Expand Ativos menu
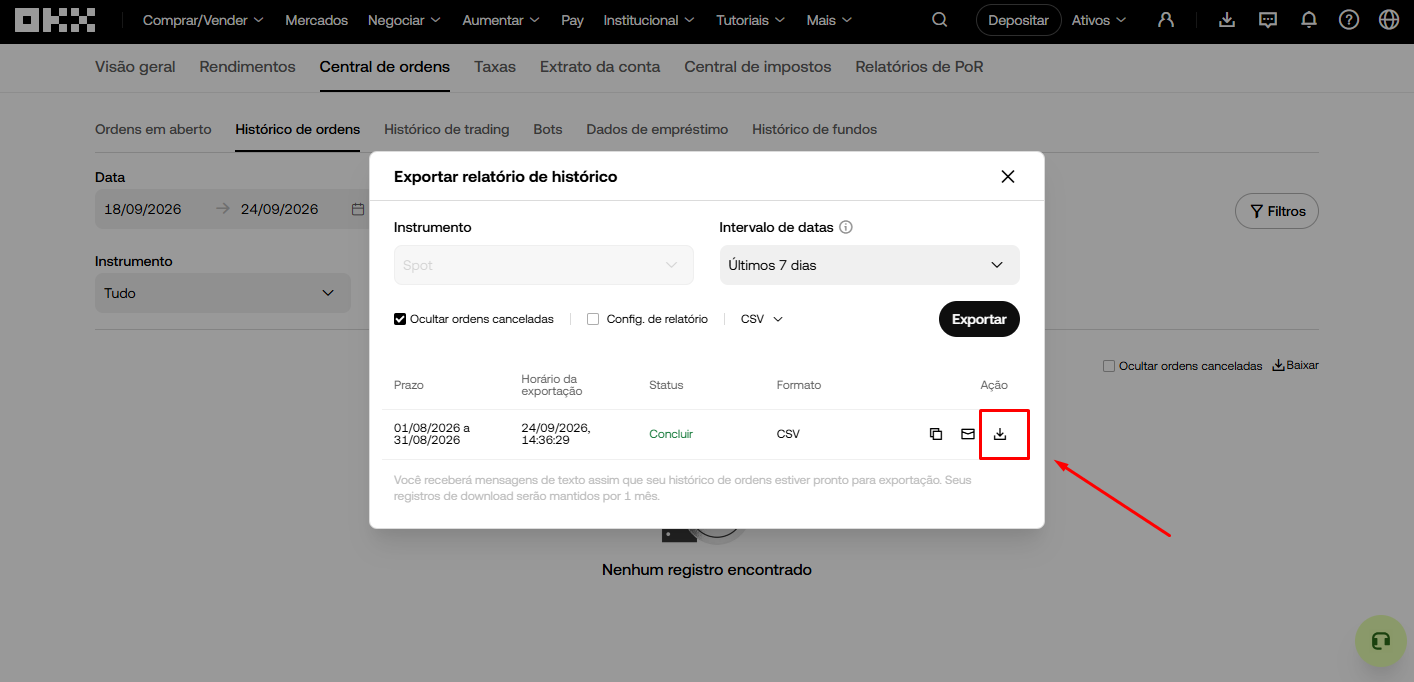This screenshot has width=1414, height=682. coord(1099,20)
